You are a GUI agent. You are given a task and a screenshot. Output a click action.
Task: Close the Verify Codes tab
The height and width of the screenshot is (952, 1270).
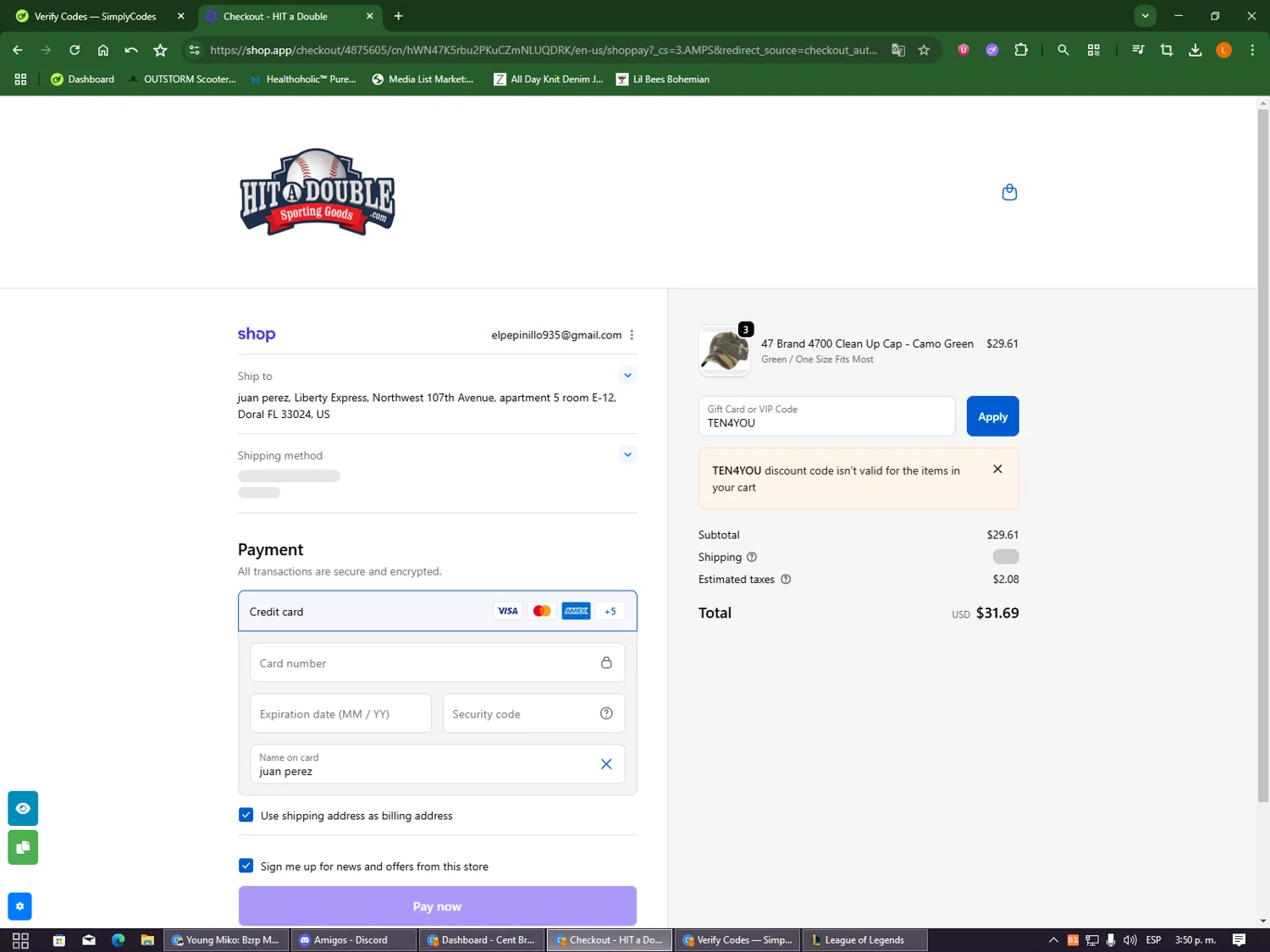tap(180, 16)
